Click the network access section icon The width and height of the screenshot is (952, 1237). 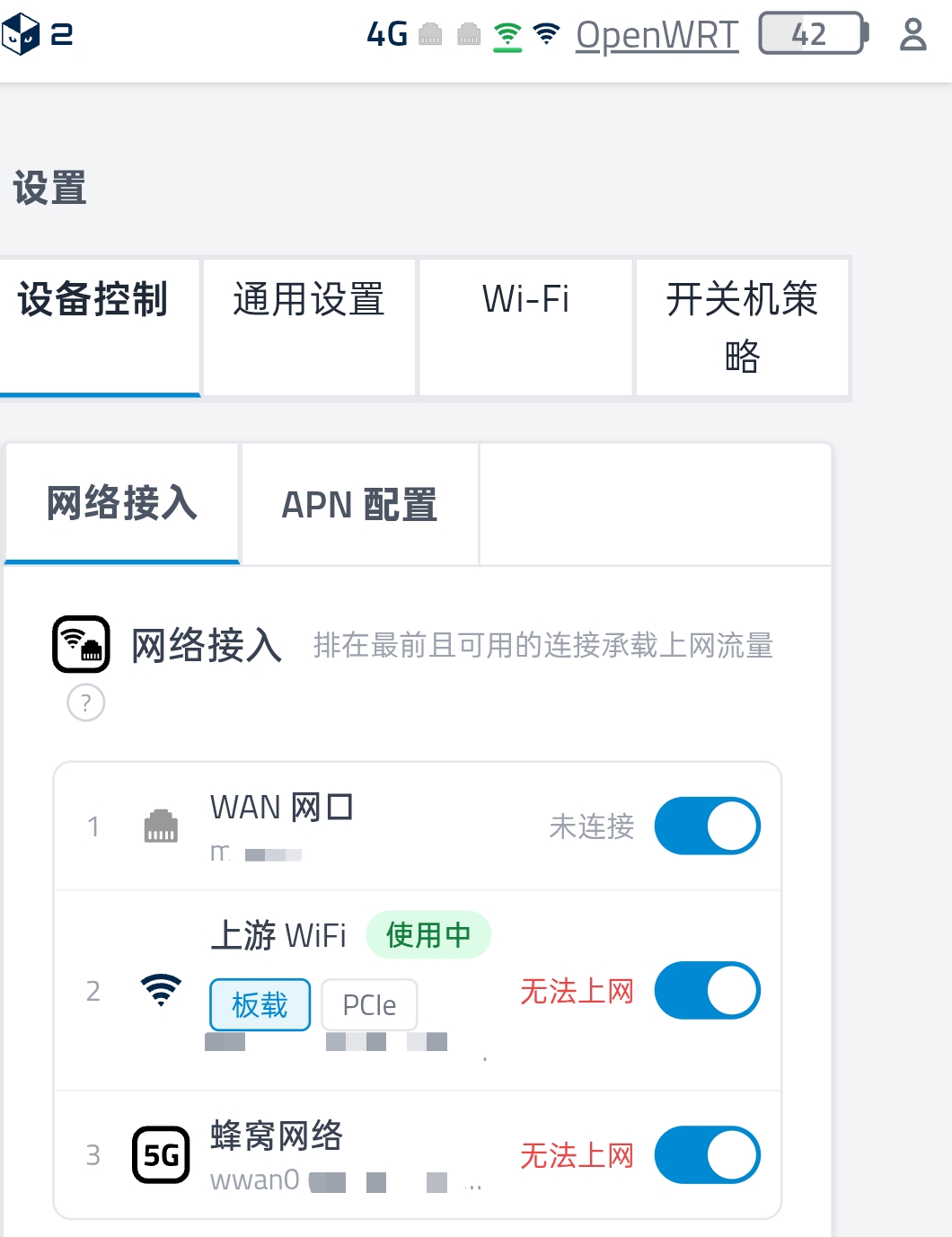point(81,644)
